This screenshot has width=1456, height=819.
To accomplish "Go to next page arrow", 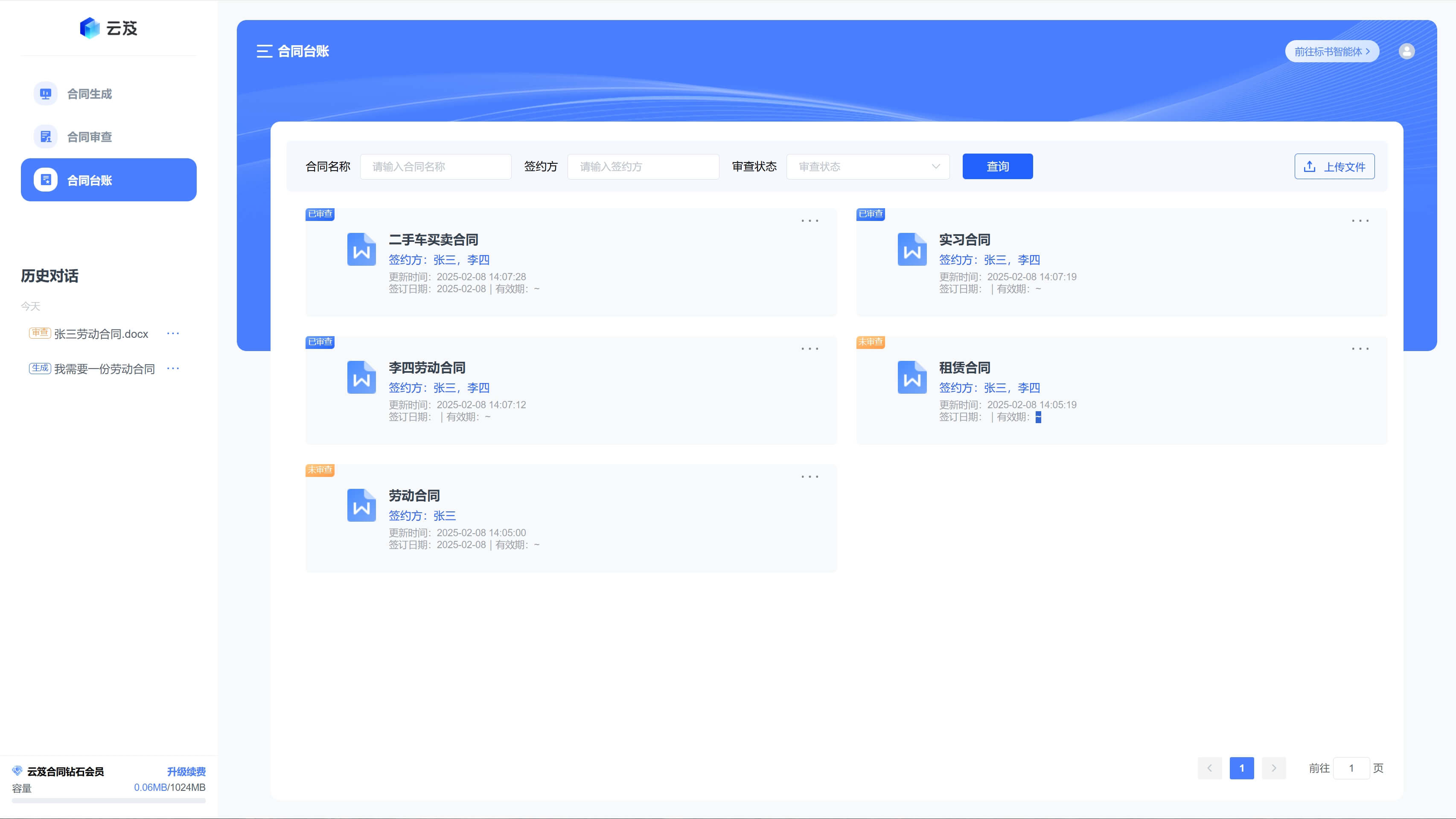I will (1273, 768).
